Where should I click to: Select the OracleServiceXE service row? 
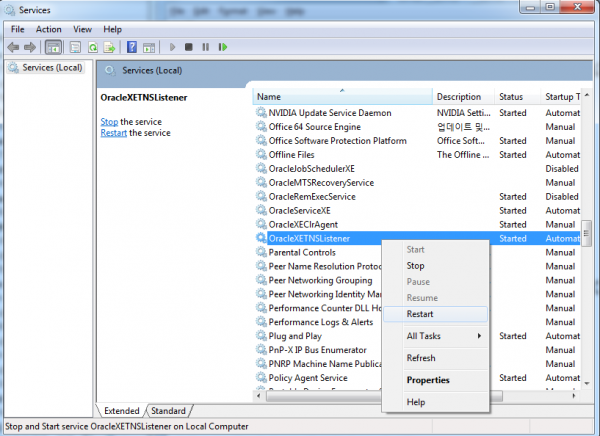[299, 211]
